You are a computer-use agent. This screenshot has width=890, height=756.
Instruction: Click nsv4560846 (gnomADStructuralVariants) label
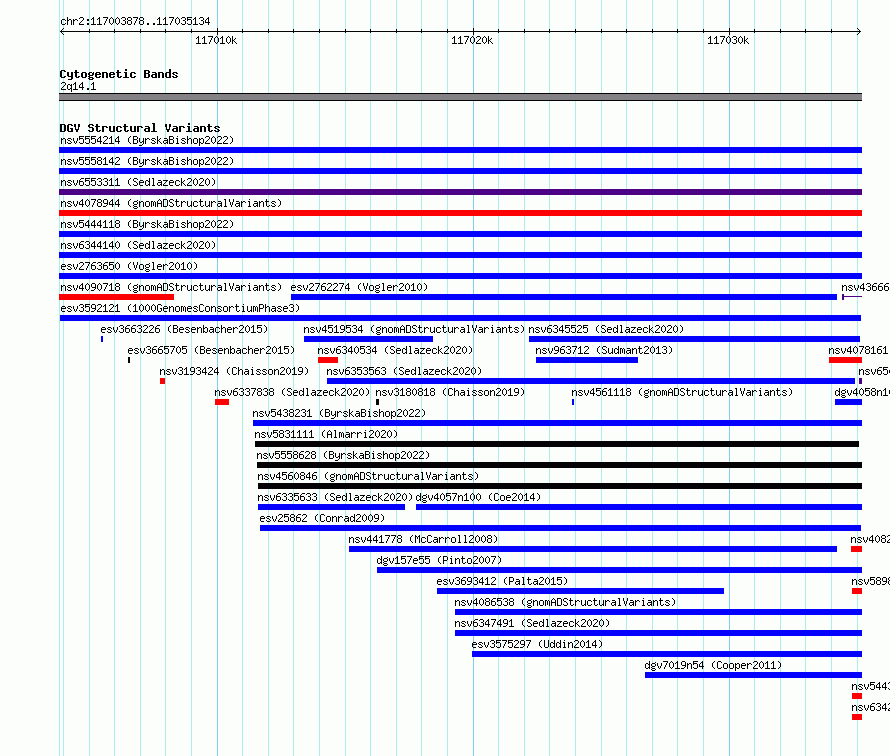click(x=368, y=476)
